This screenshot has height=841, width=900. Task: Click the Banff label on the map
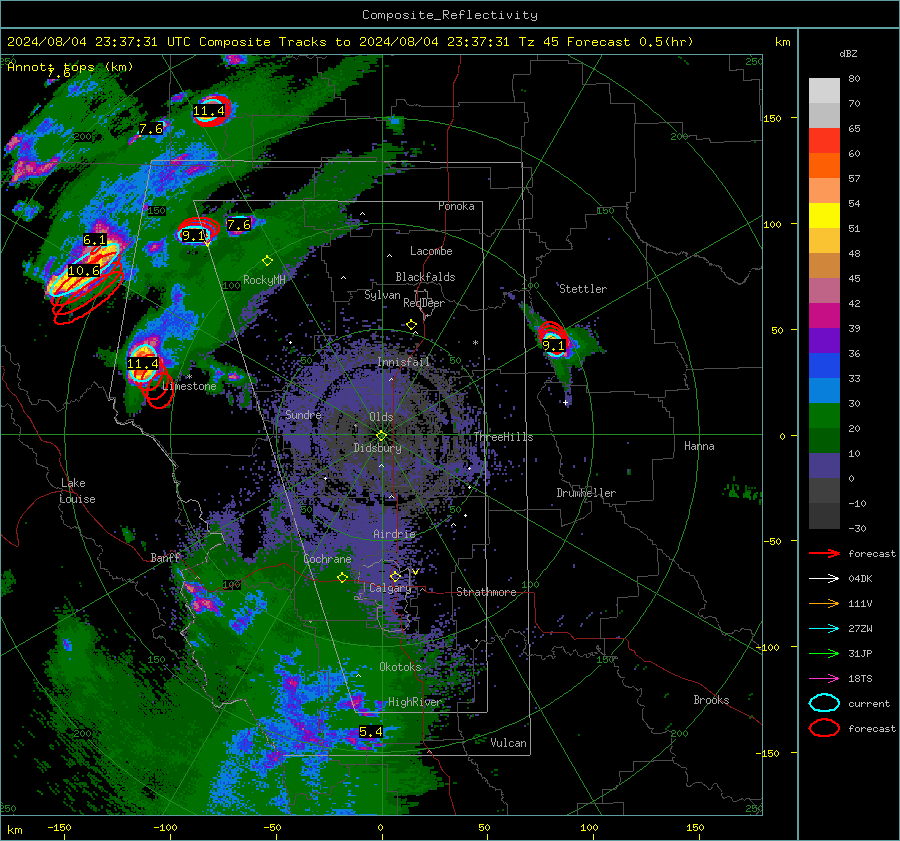click(165, 558)
